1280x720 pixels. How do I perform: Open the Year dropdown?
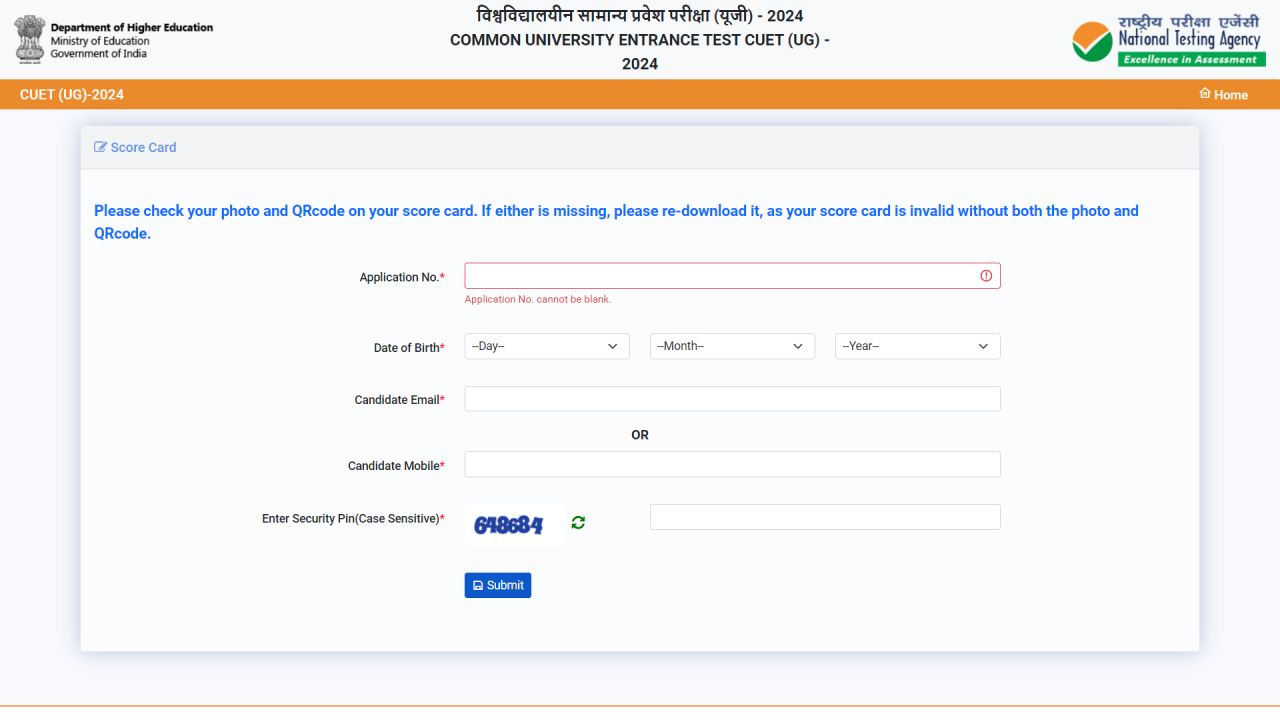pos(918,346)
